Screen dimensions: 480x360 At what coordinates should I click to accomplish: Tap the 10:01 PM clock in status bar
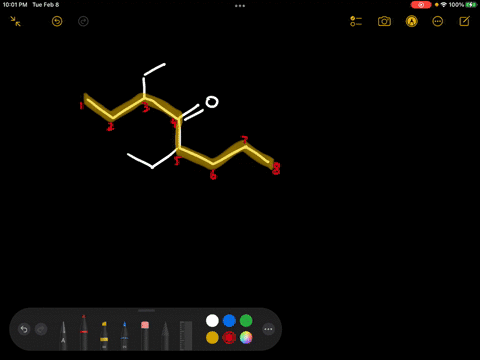pyautogui.click(x=15, y=5)
